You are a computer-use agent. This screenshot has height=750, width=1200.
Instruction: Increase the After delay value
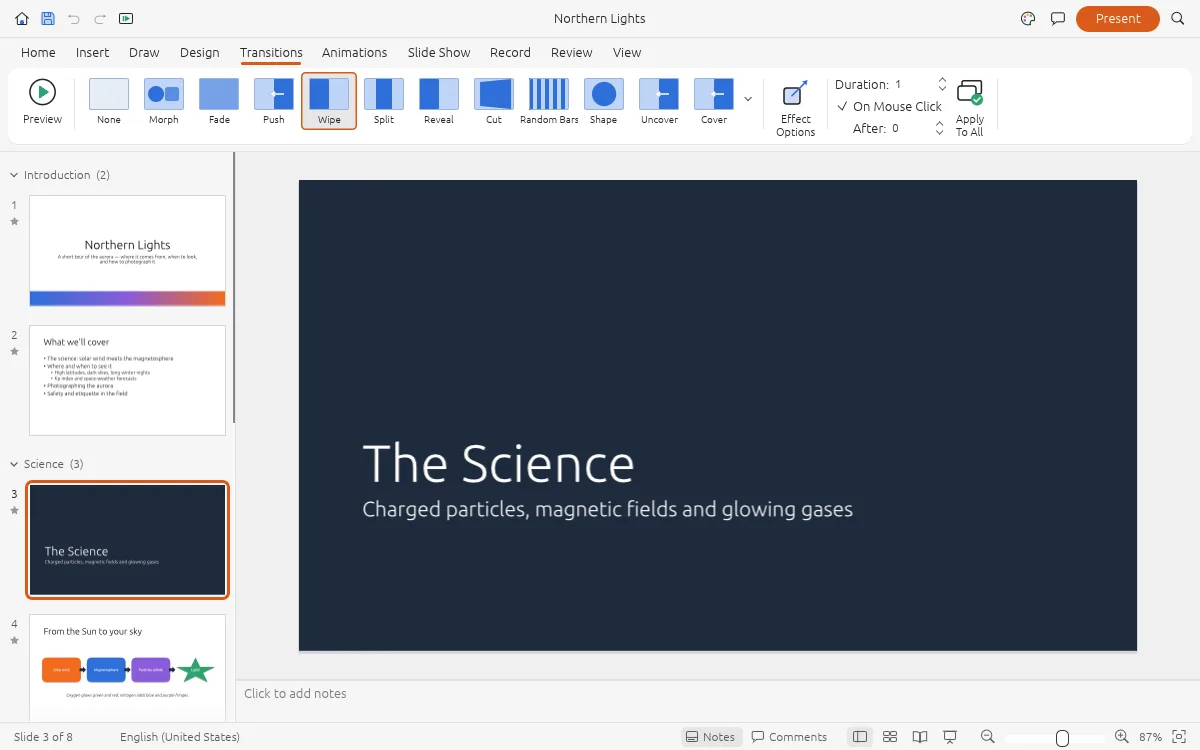point(939,123)
